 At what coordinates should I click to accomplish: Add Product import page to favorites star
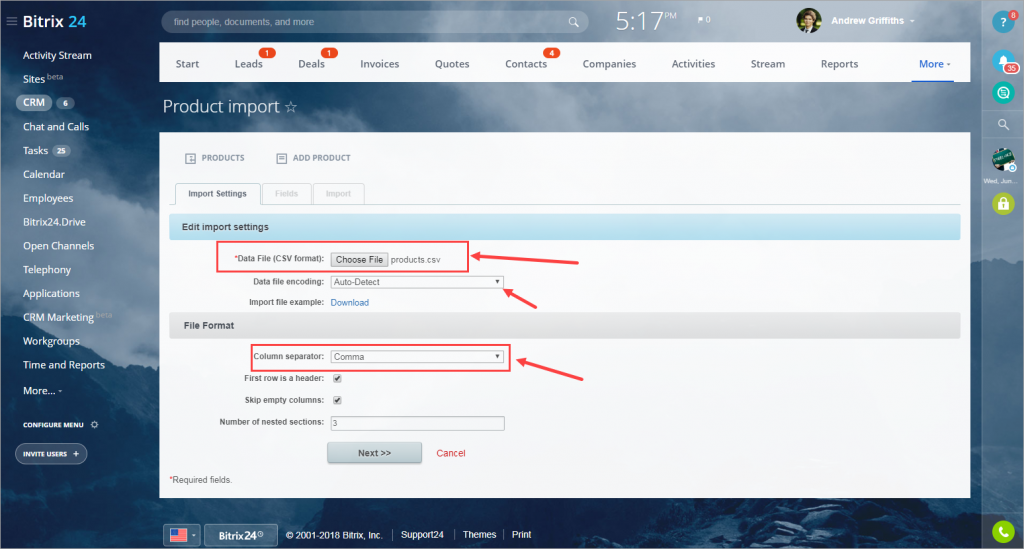[291, 106]
